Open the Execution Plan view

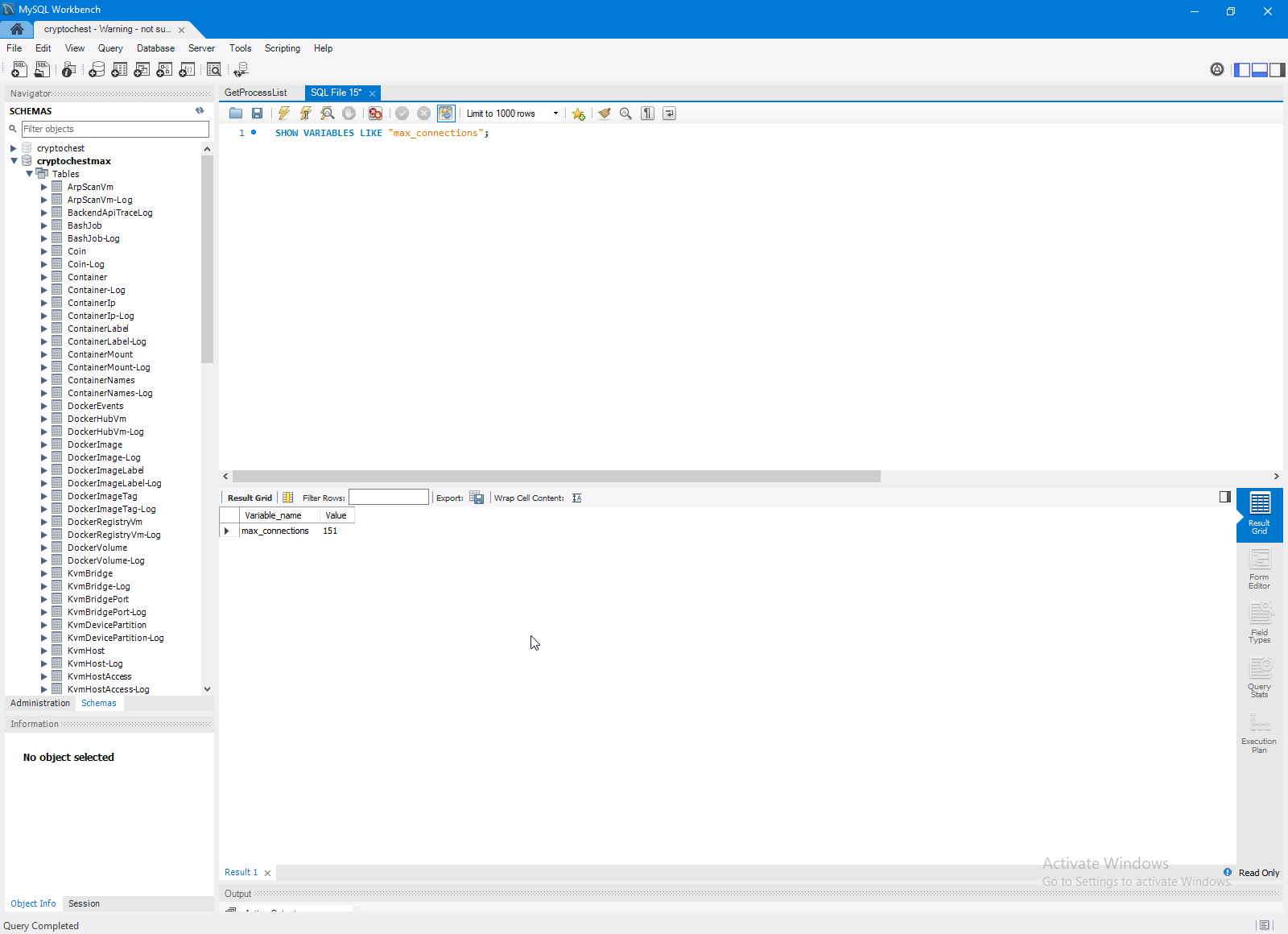[1259, 733]
